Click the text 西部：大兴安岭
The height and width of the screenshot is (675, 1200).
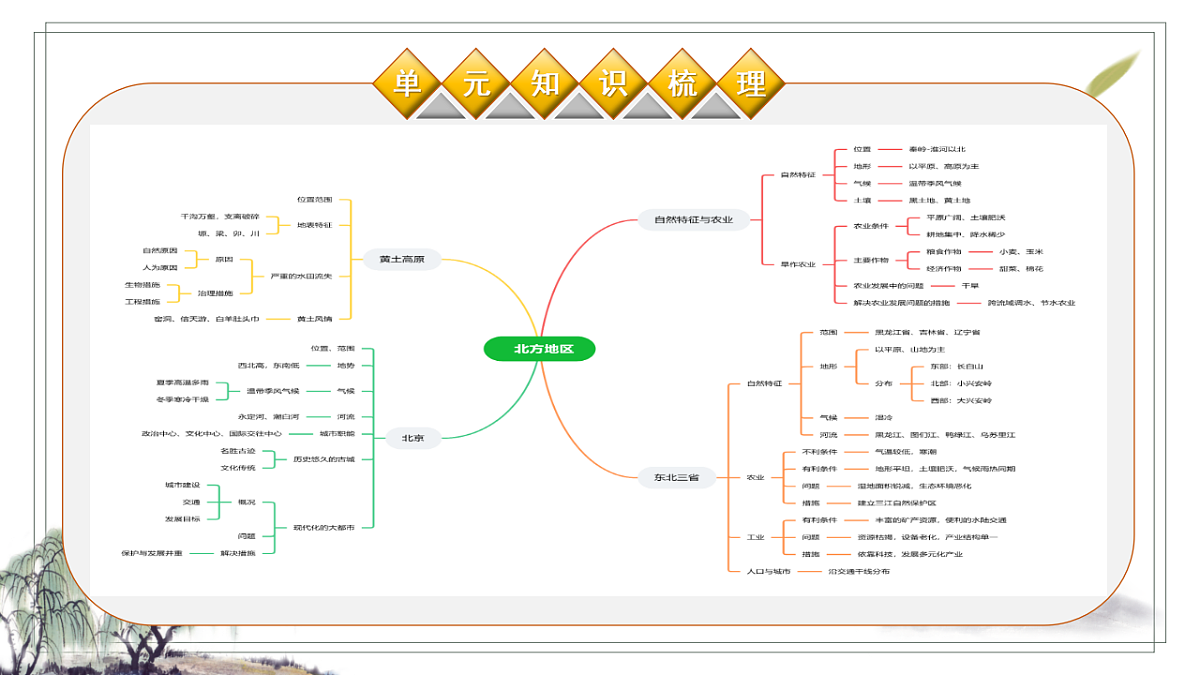coord(961,400)
